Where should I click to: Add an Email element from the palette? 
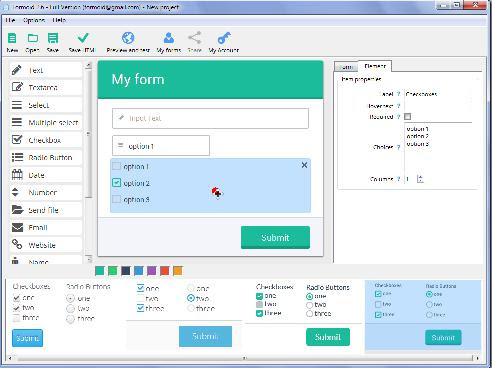(46, 227)
